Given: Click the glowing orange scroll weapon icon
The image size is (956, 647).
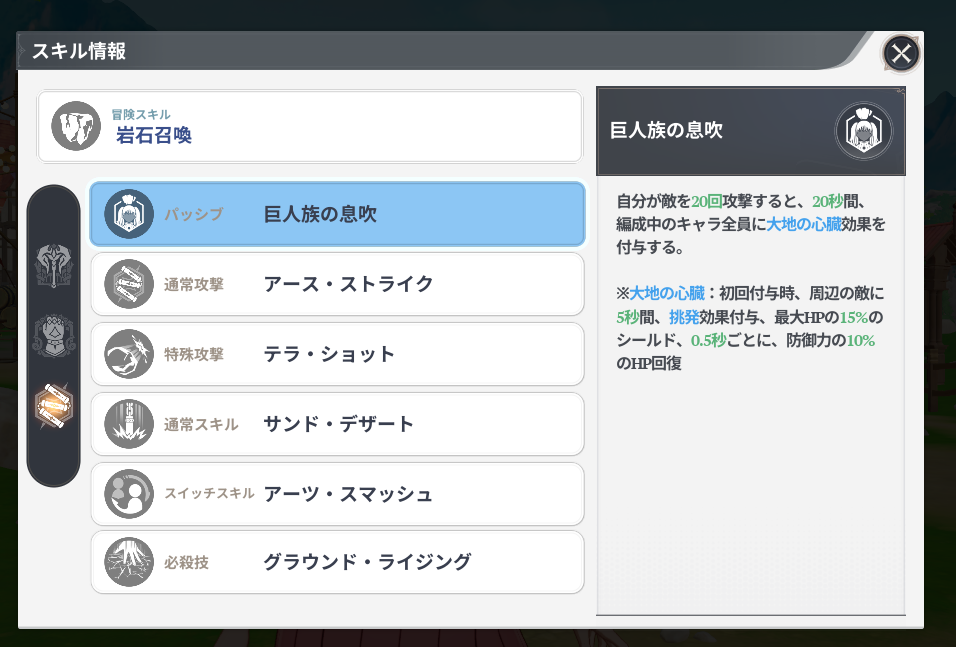Looking at the screenshot, I should tap(53, 404).
